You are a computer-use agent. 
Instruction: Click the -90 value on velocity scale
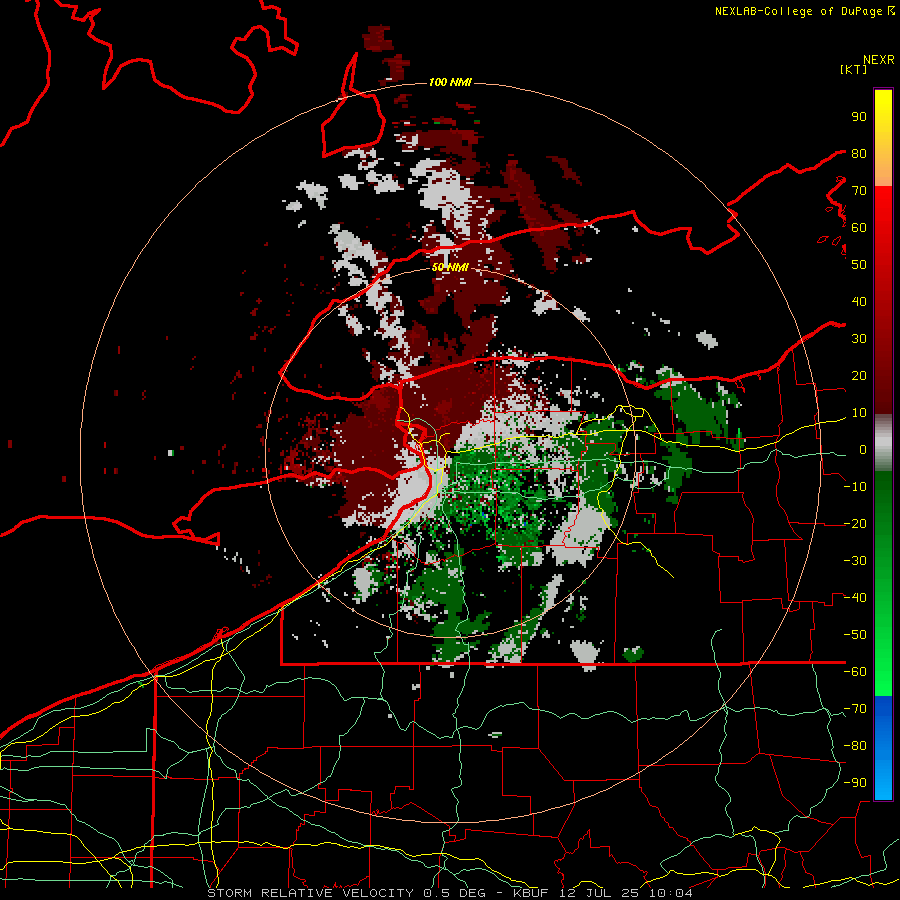click(855, 783)
